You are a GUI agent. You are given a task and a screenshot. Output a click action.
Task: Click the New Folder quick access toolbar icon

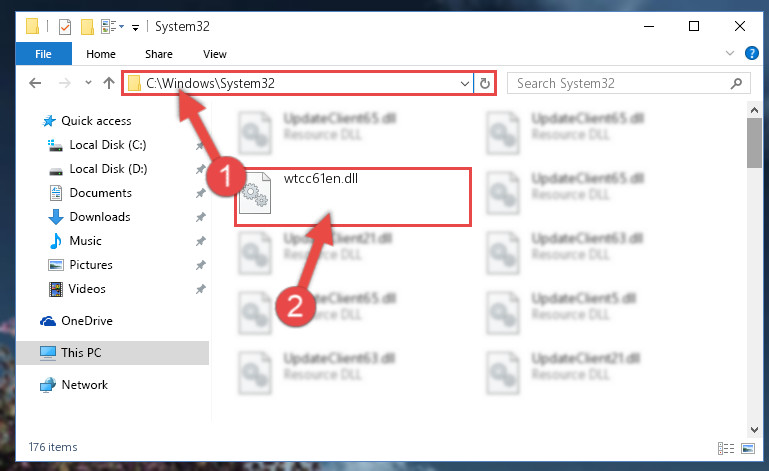(x=87, y=26)
